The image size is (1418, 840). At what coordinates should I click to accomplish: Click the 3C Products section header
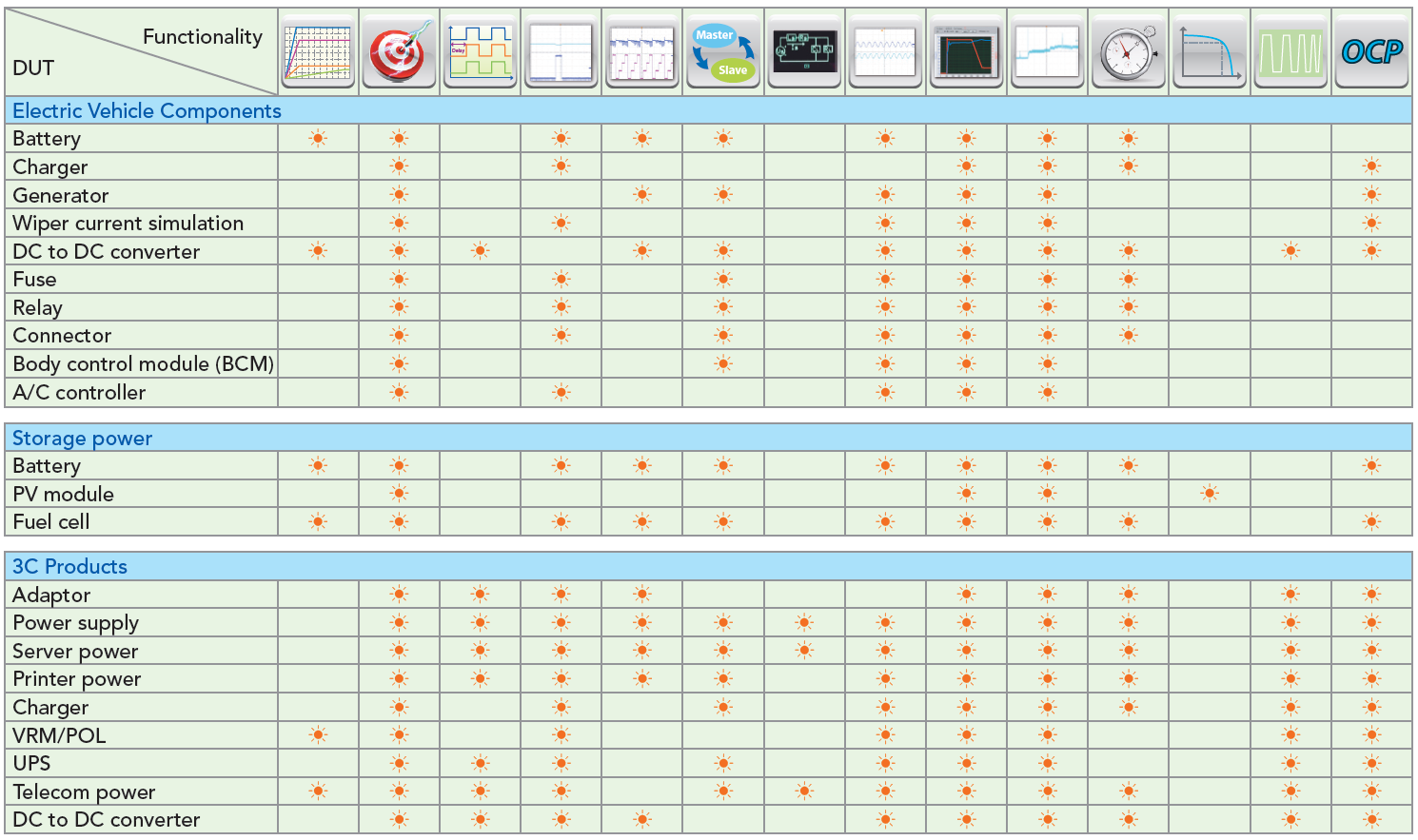point(69,567)
